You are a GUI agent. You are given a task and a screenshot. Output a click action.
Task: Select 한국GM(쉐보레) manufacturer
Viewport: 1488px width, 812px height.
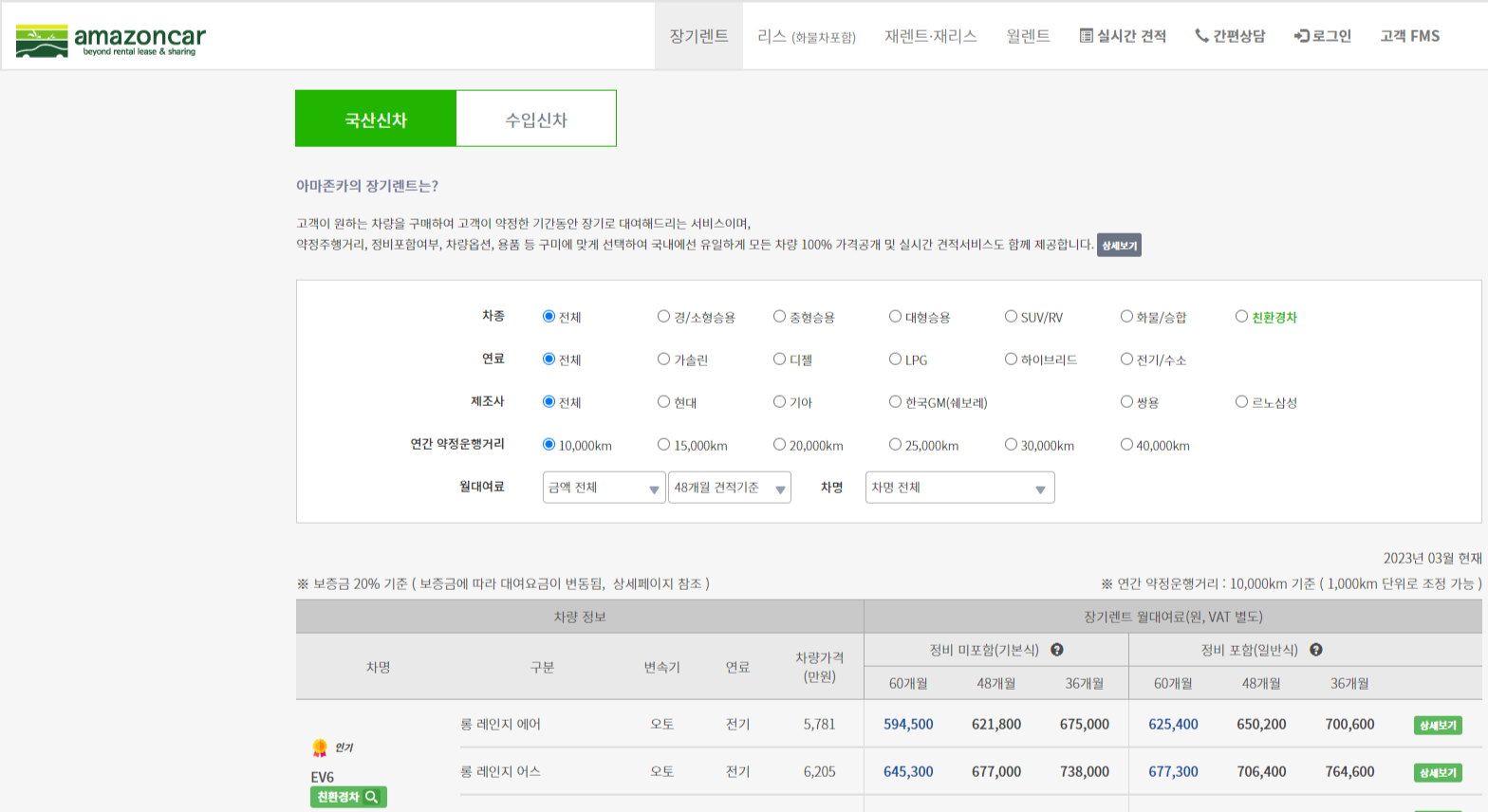pos(895,401)
